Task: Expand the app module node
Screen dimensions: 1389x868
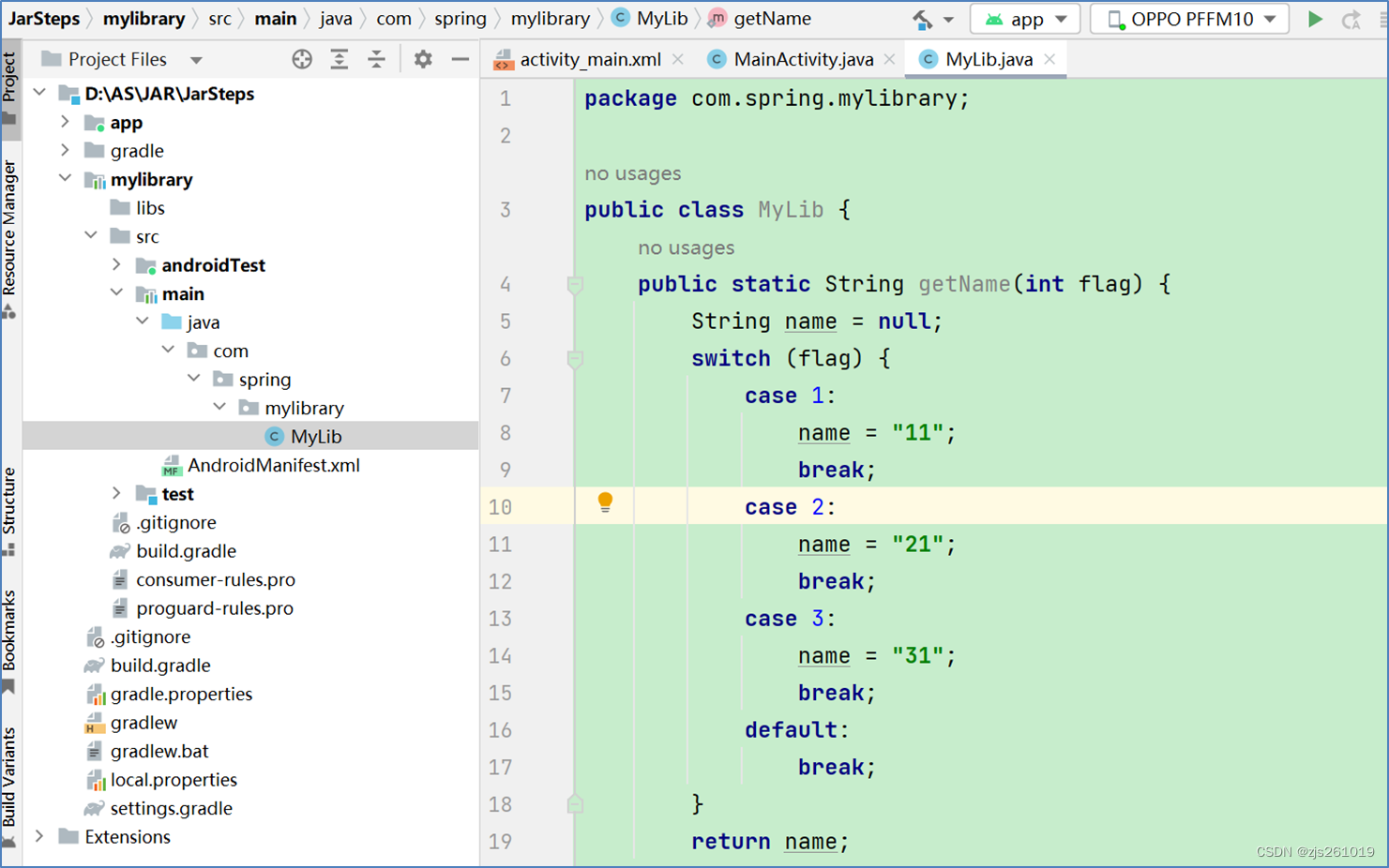Action: [65, 122]
